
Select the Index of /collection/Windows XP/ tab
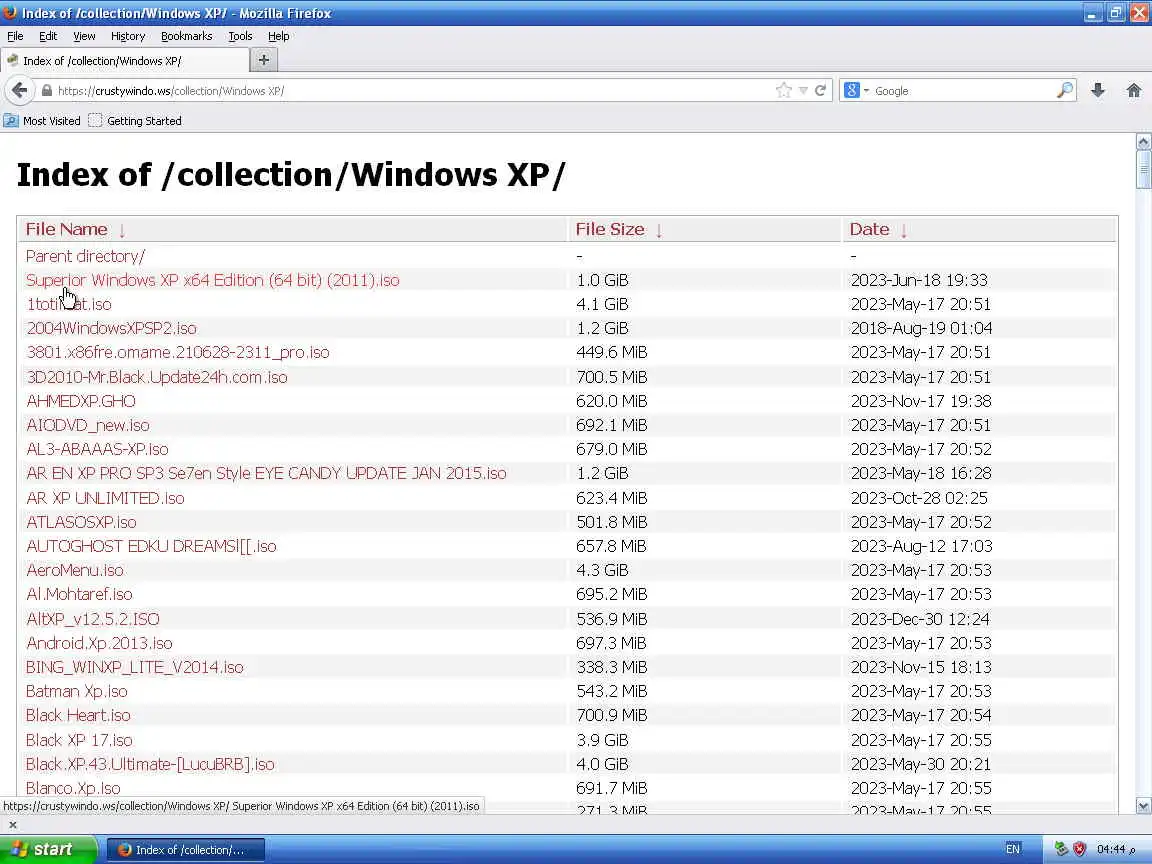click(125, 60)
